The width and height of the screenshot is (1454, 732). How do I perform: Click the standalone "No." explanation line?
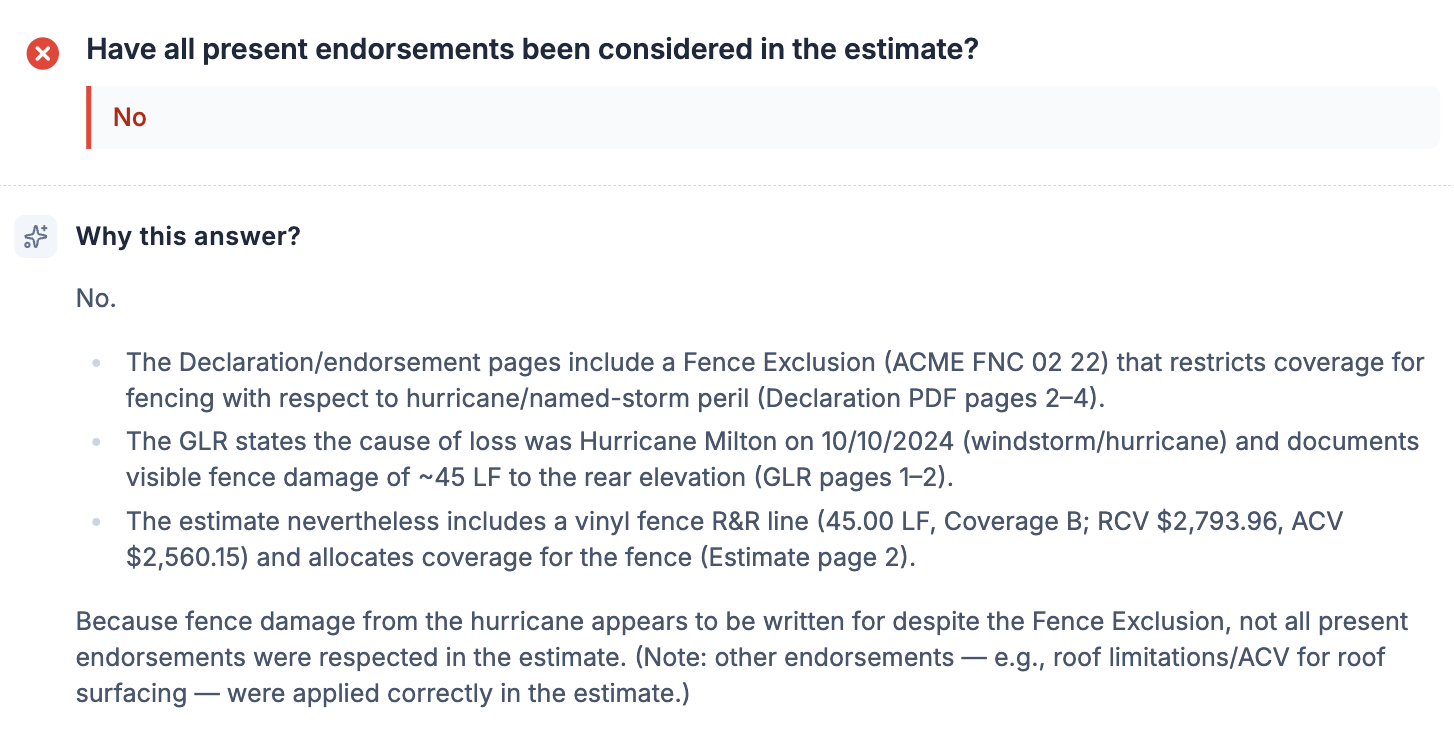tap(96, 298)
